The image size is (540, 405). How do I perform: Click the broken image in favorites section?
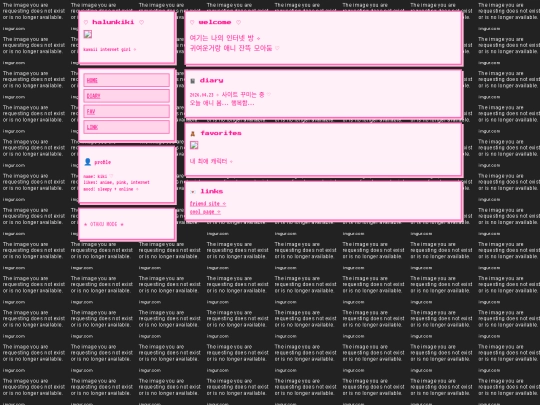pyautogui.click(x=194, y=145)
